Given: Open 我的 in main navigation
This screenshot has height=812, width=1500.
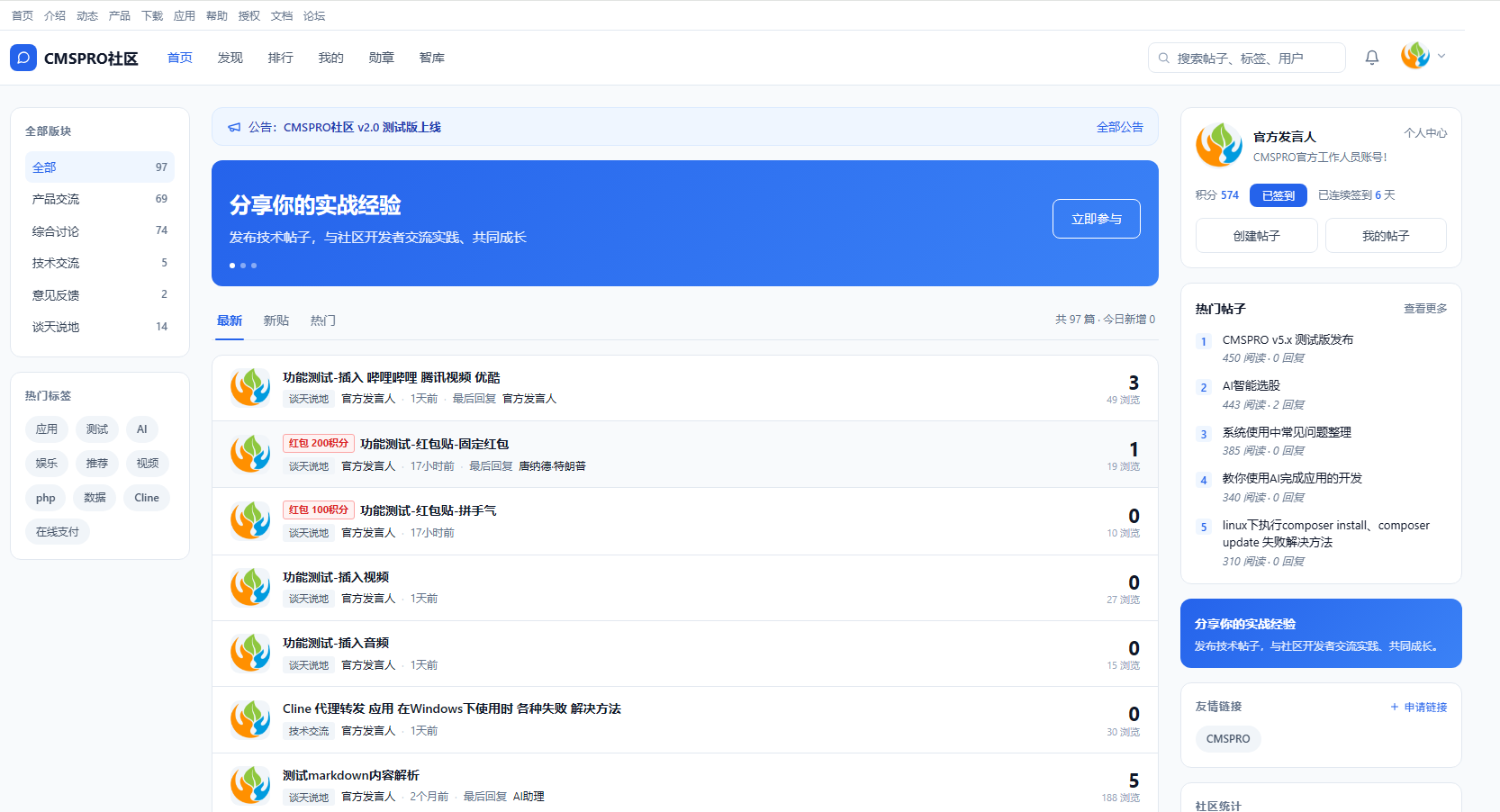Looking at the screenshot, I should click(x=331, y=58).
